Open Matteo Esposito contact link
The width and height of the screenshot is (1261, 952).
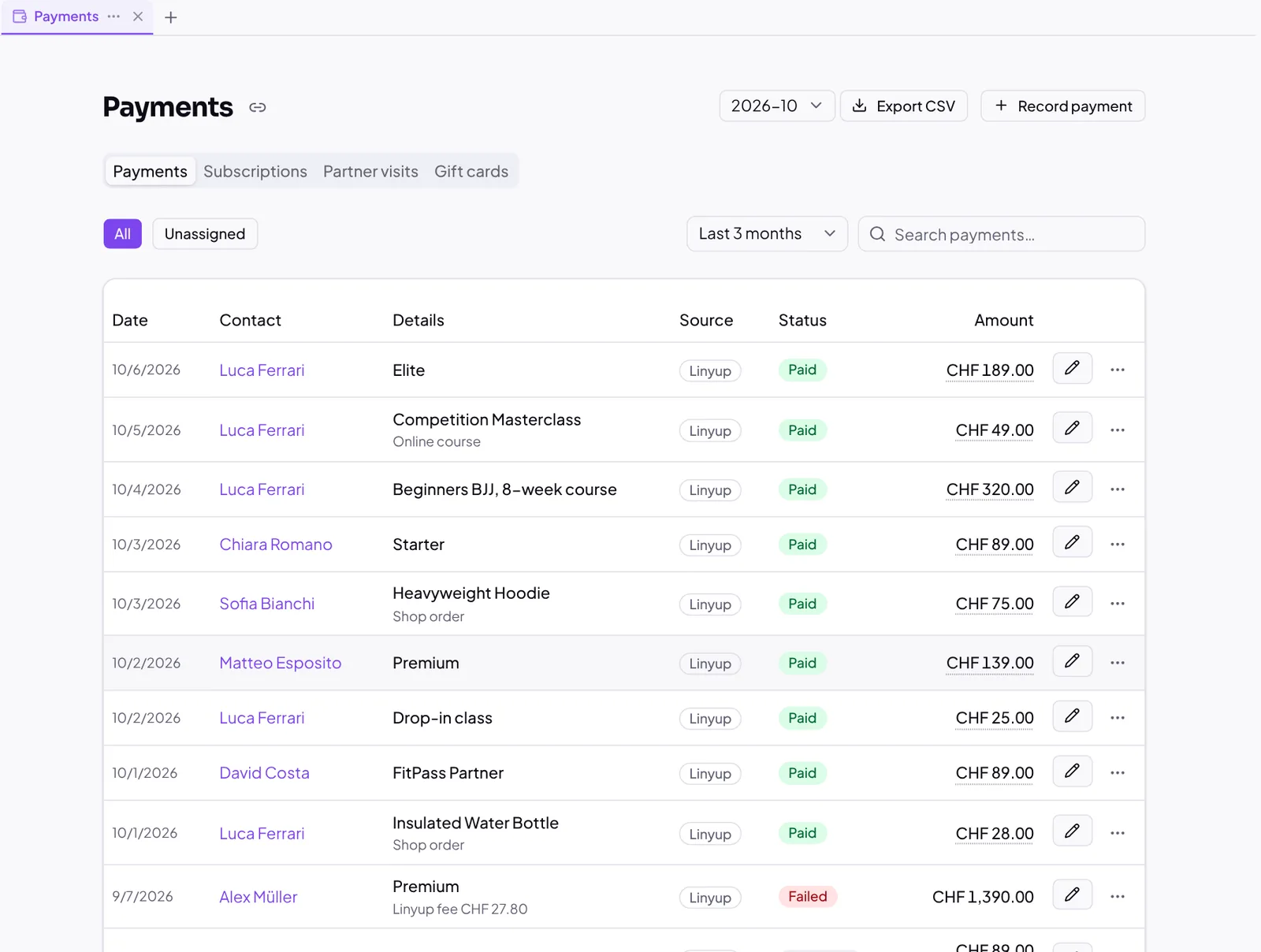click(281, 663)
